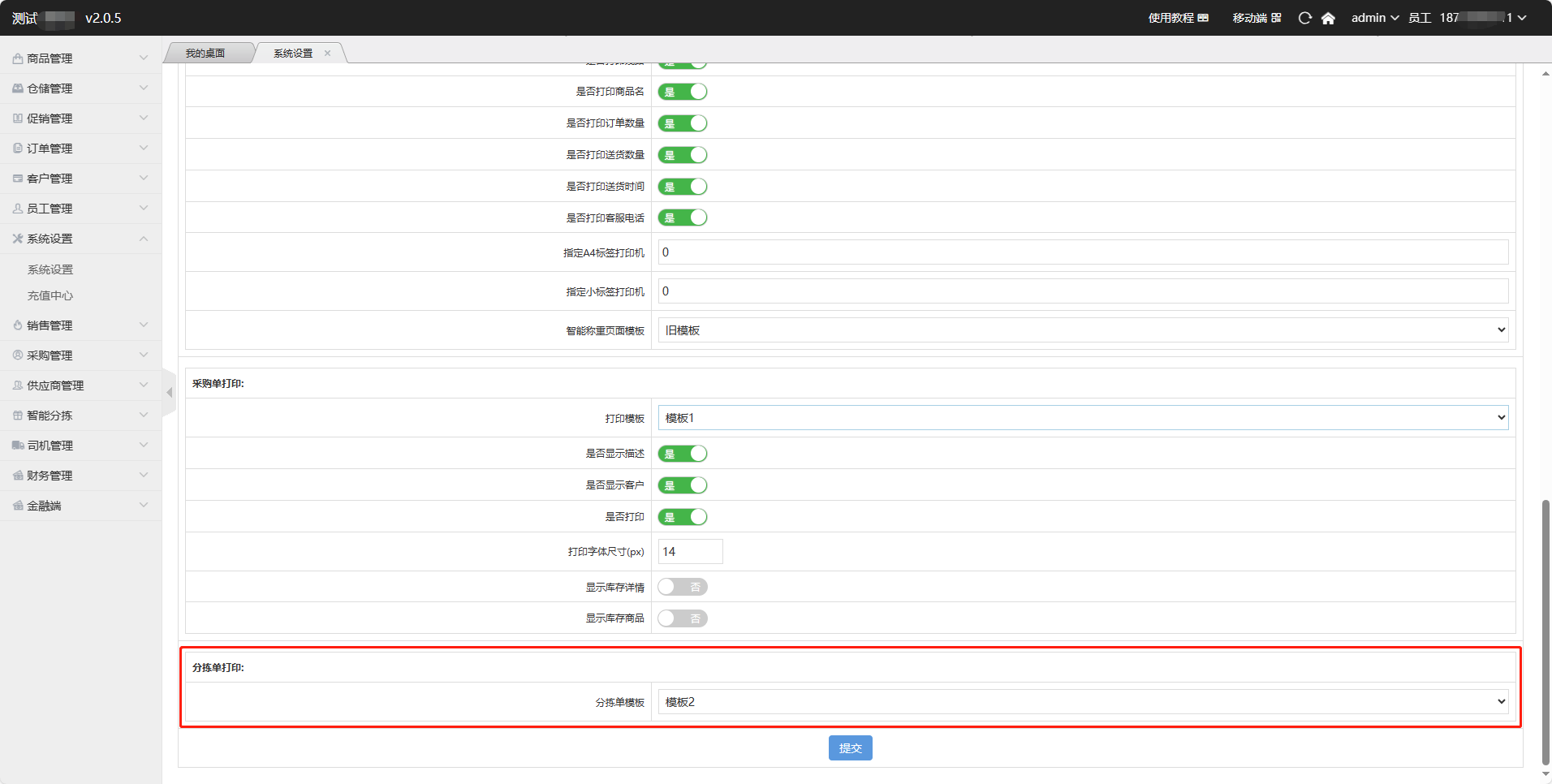Click the 司机管理 truck icon

(18, 446)
